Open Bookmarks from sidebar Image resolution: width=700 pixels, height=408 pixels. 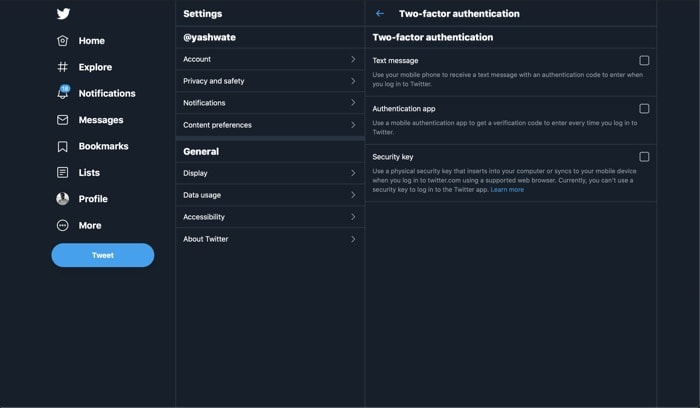pyautogui.click(x=104, y=146)
